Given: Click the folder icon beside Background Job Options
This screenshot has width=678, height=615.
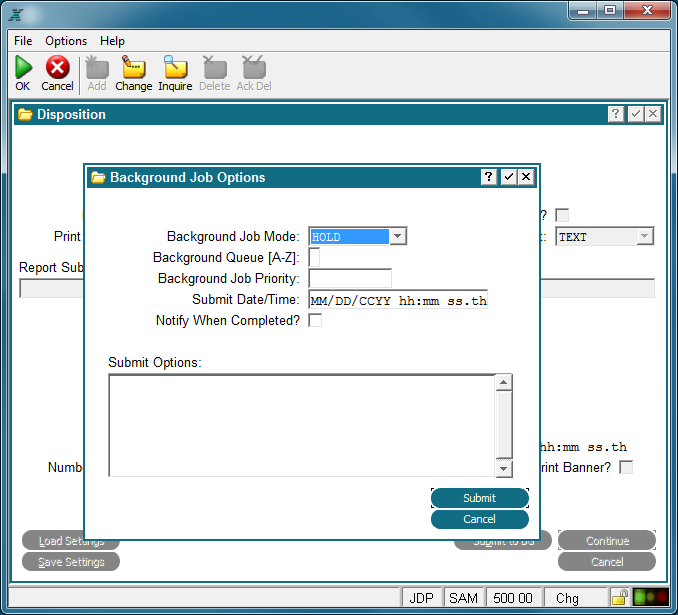Looking at the screenshot, I should pos(98,177).
